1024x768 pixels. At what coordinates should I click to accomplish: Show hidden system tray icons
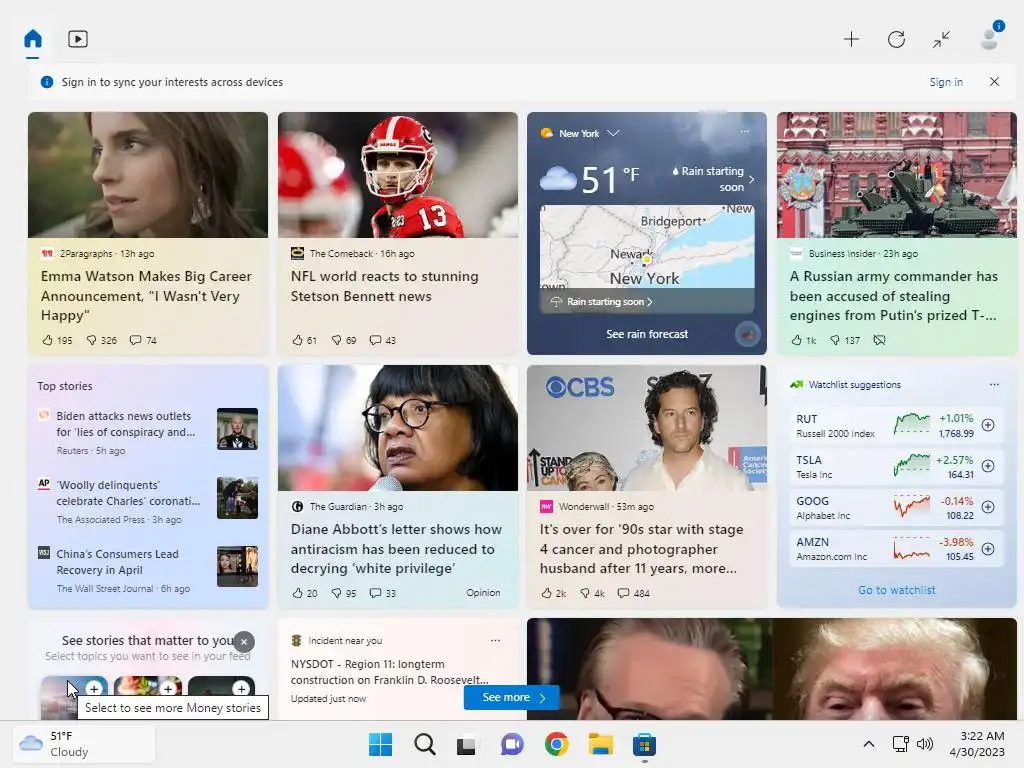[869, 744]
